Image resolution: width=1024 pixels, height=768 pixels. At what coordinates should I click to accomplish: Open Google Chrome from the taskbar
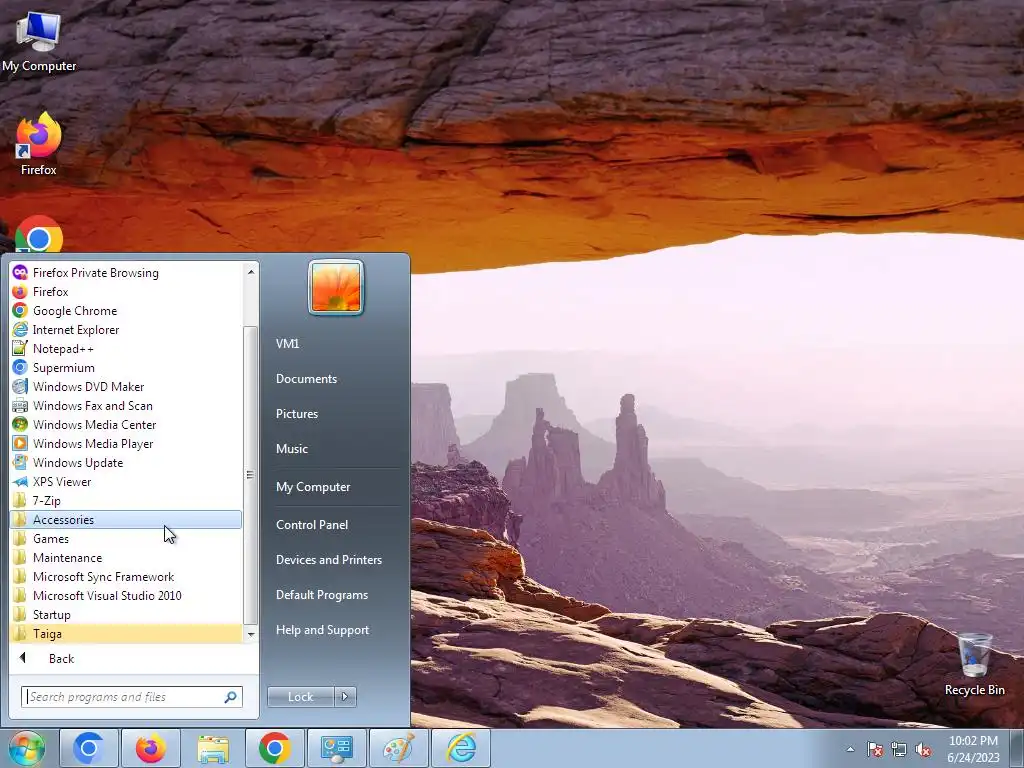click(x=274, y=748)
